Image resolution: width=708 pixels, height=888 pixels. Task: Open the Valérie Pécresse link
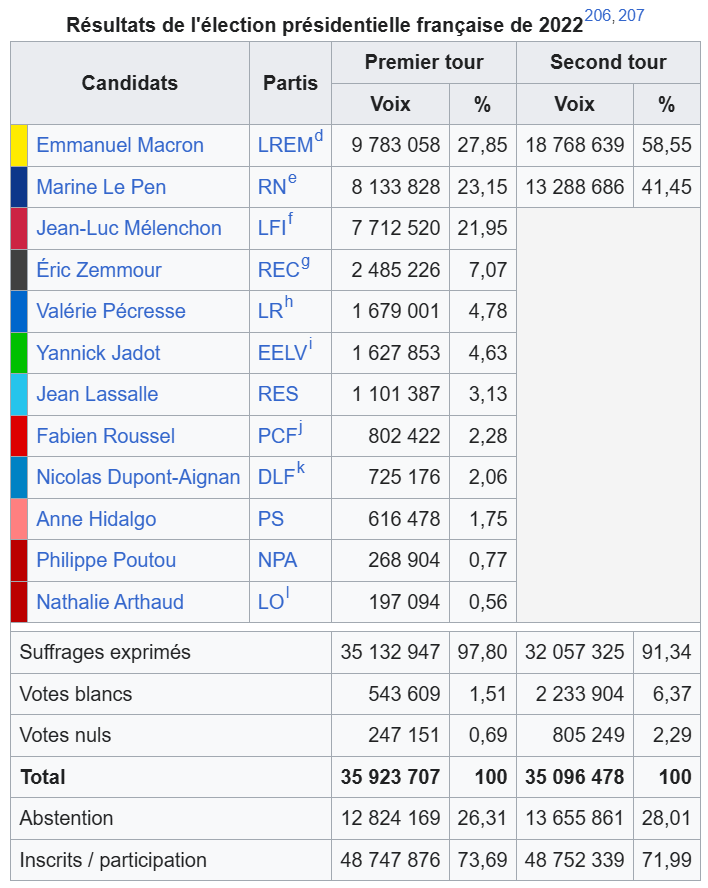click(x=111, y=311)
